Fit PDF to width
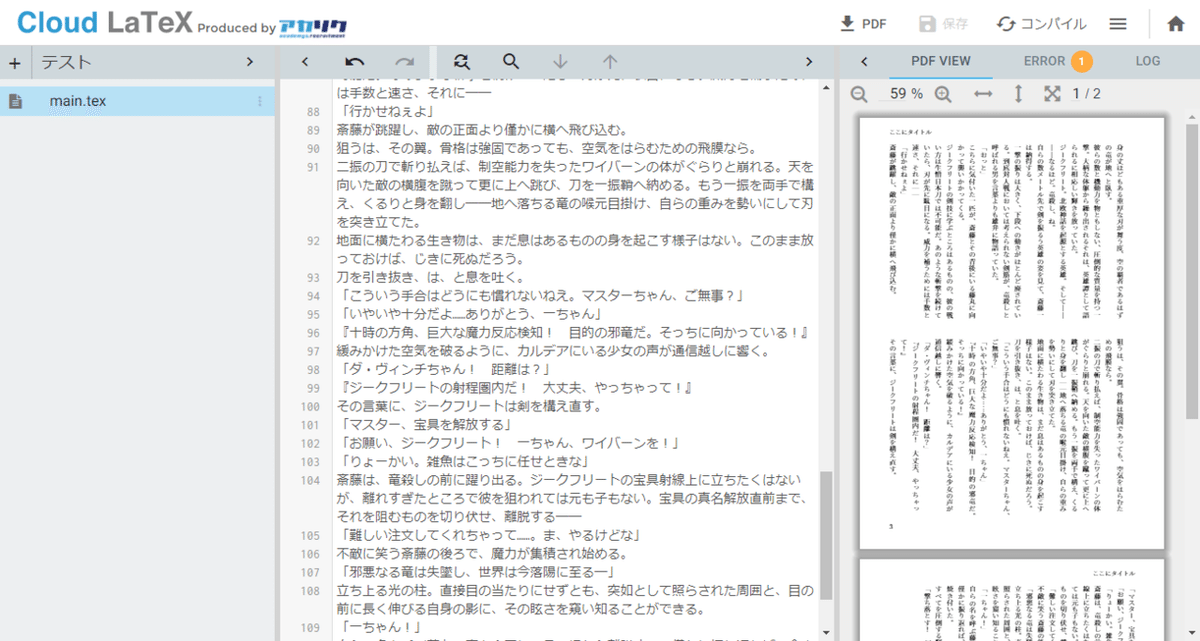 click(984, 94)
